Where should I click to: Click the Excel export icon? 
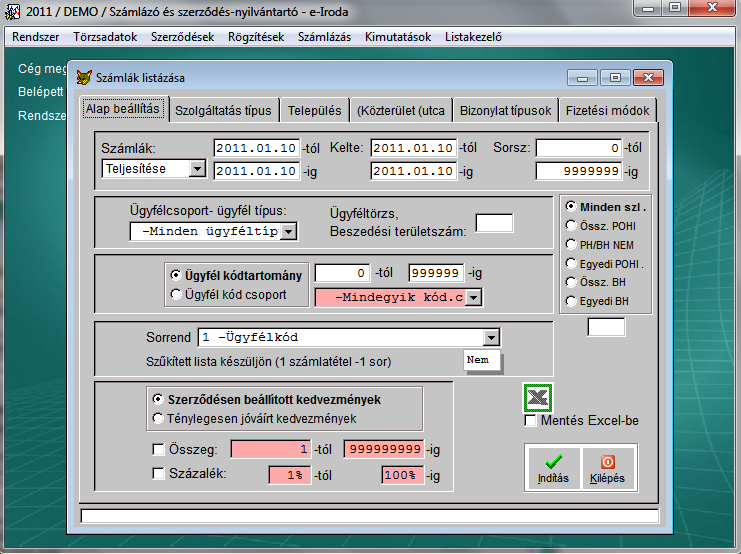pyautogui.click(x=538, y=398)
